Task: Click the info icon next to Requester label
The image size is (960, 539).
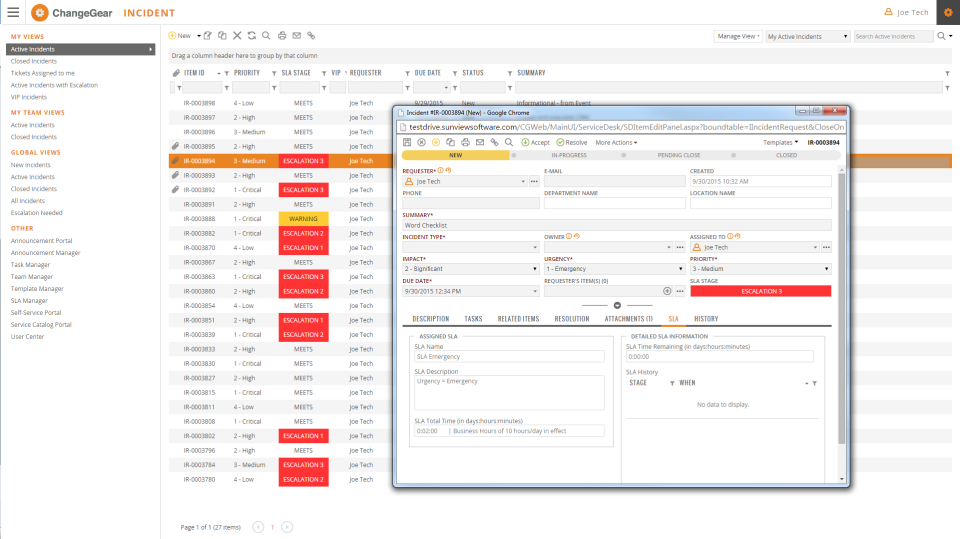Action: [440, 171]
